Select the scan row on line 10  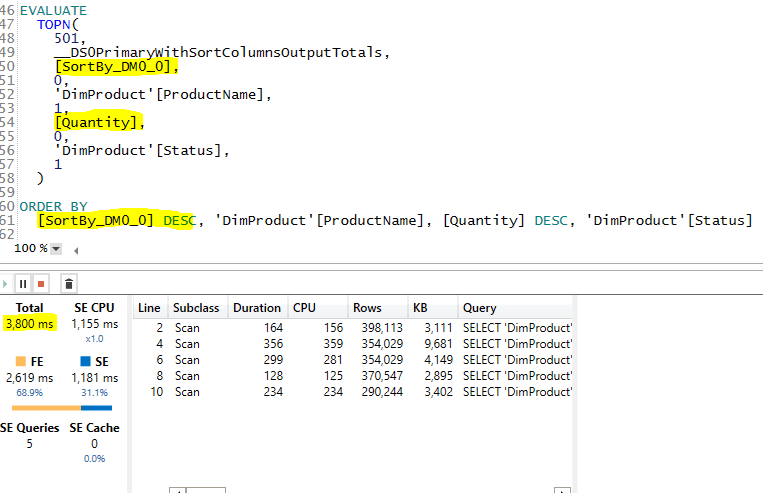click(353, 392)
